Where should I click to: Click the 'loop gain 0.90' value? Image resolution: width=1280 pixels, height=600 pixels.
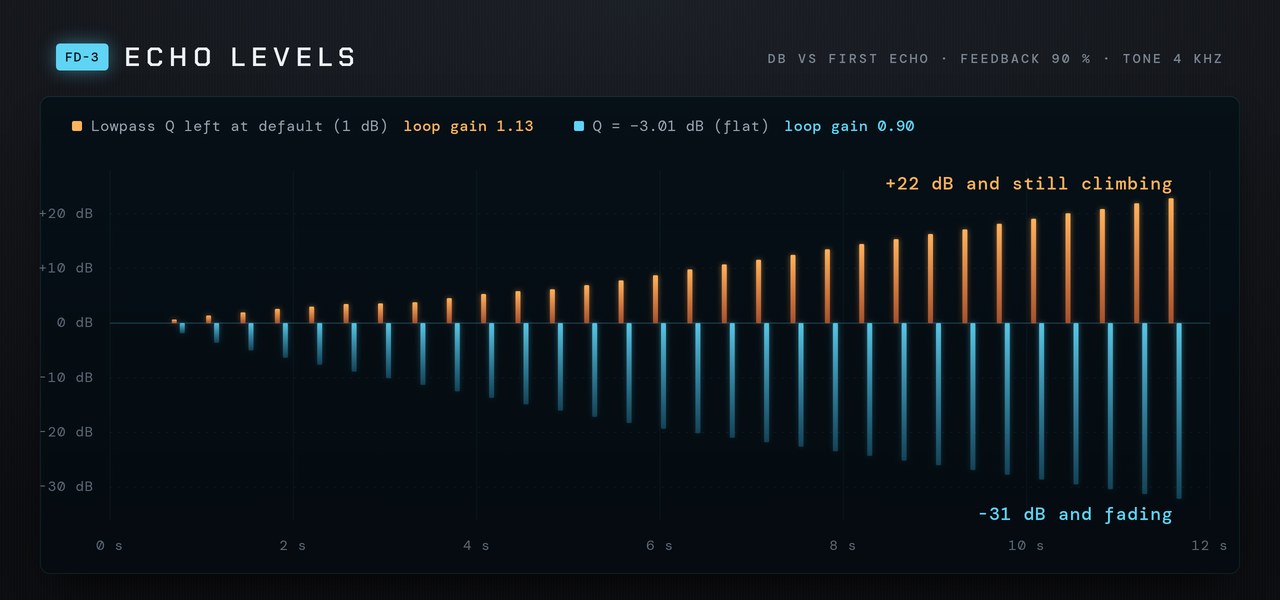click(x=849, y=127)
